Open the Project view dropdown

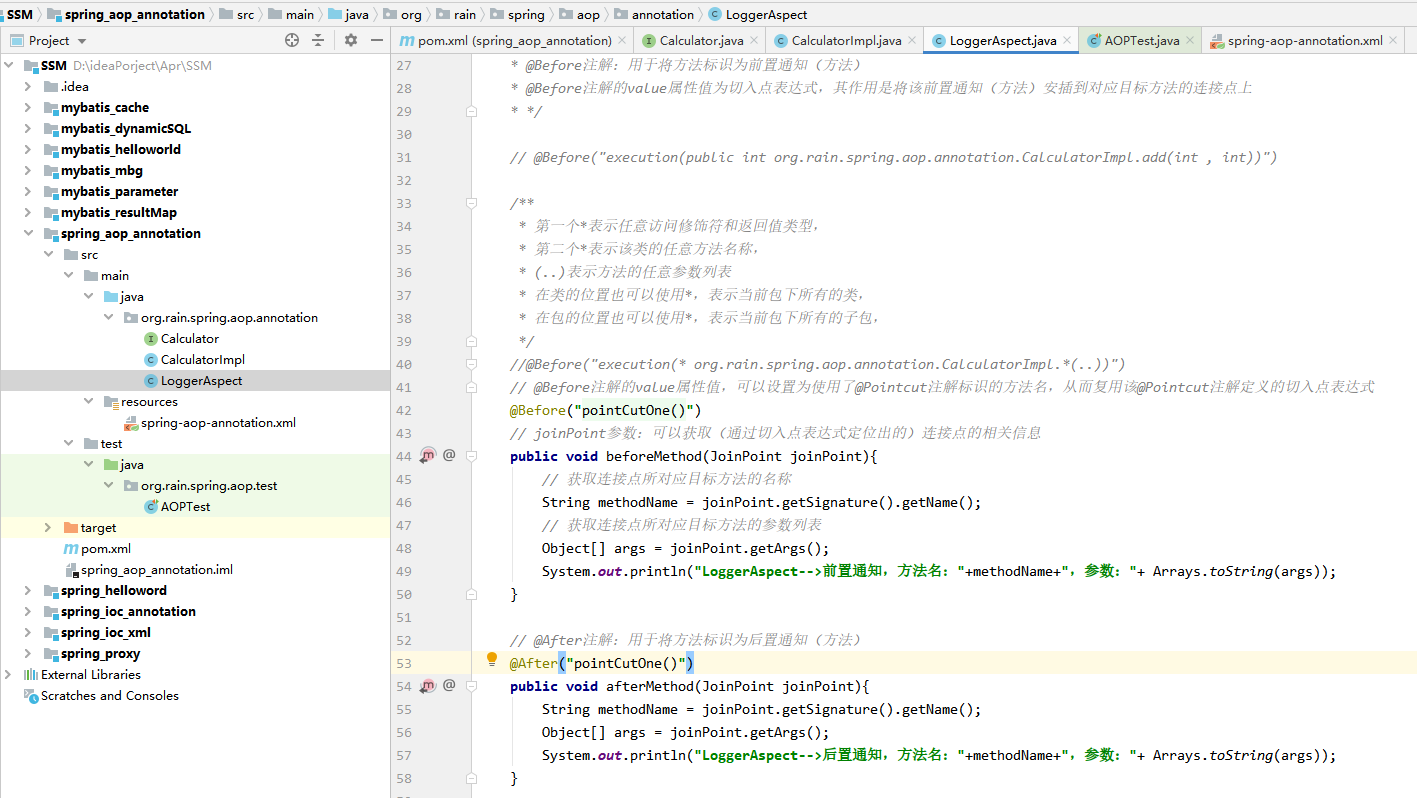point(82,41)
